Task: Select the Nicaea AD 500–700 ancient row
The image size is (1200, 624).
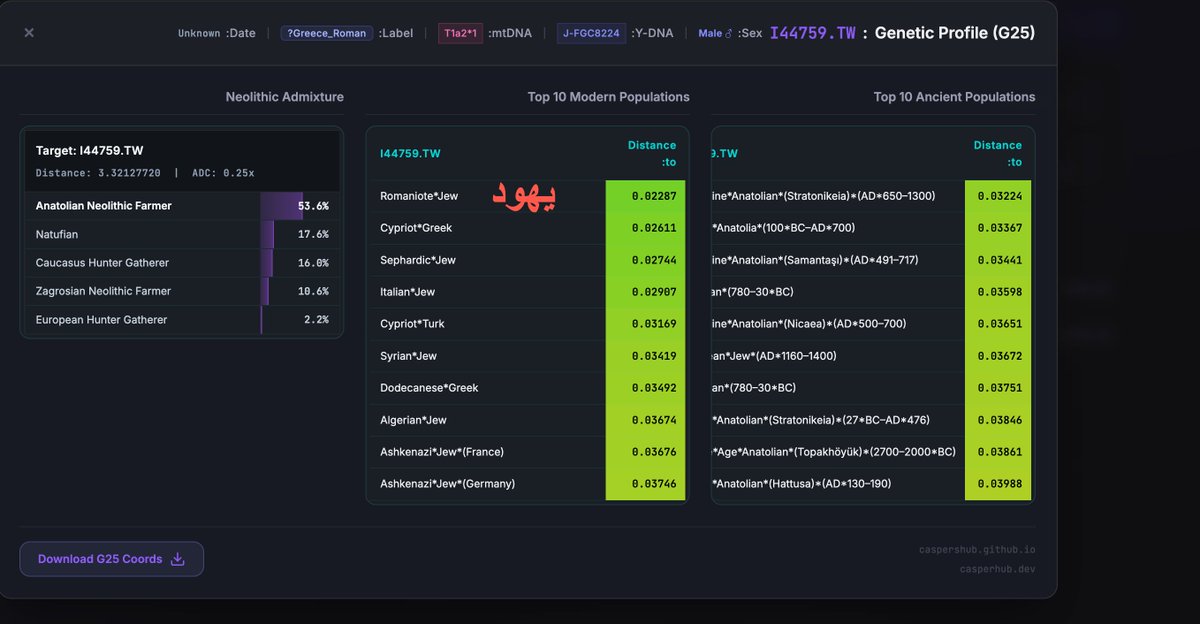Action: pos(873,324)
